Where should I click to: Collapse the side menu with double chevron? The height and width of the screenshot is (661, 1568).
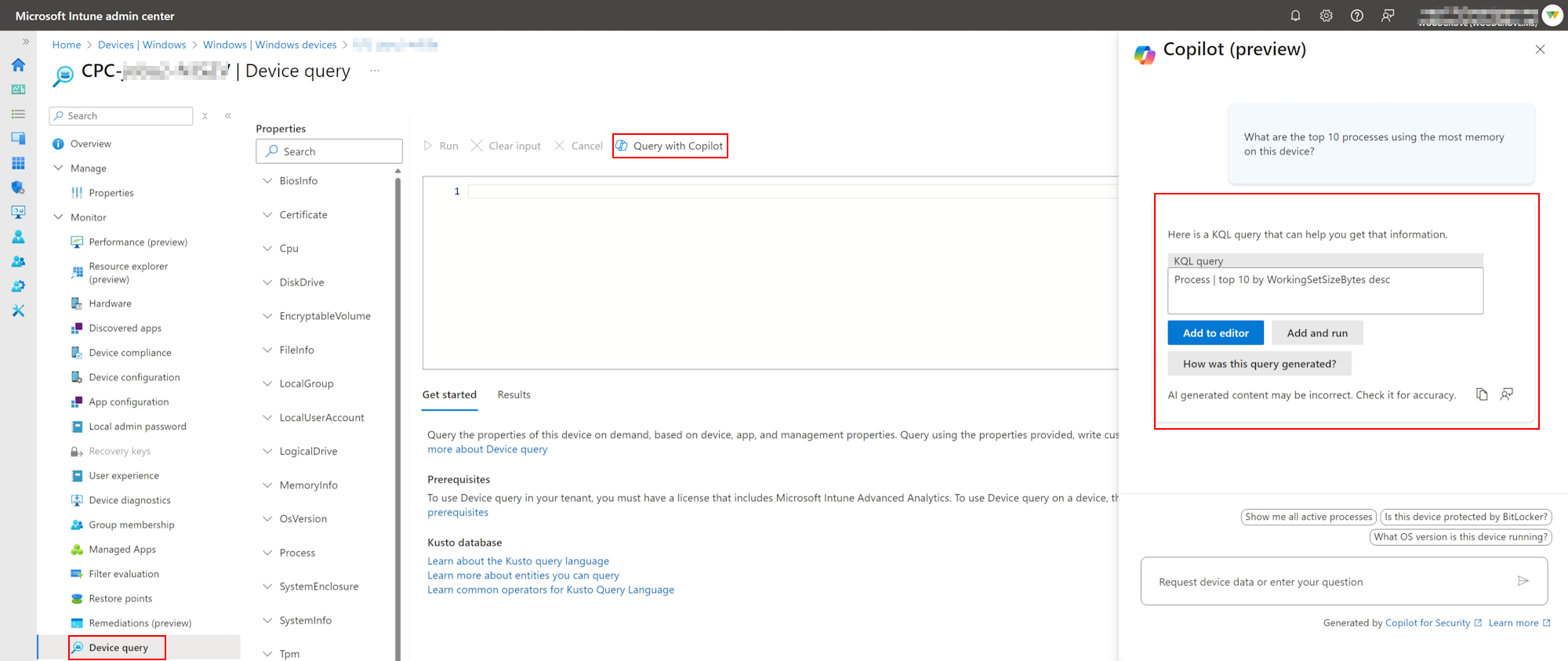228,116
